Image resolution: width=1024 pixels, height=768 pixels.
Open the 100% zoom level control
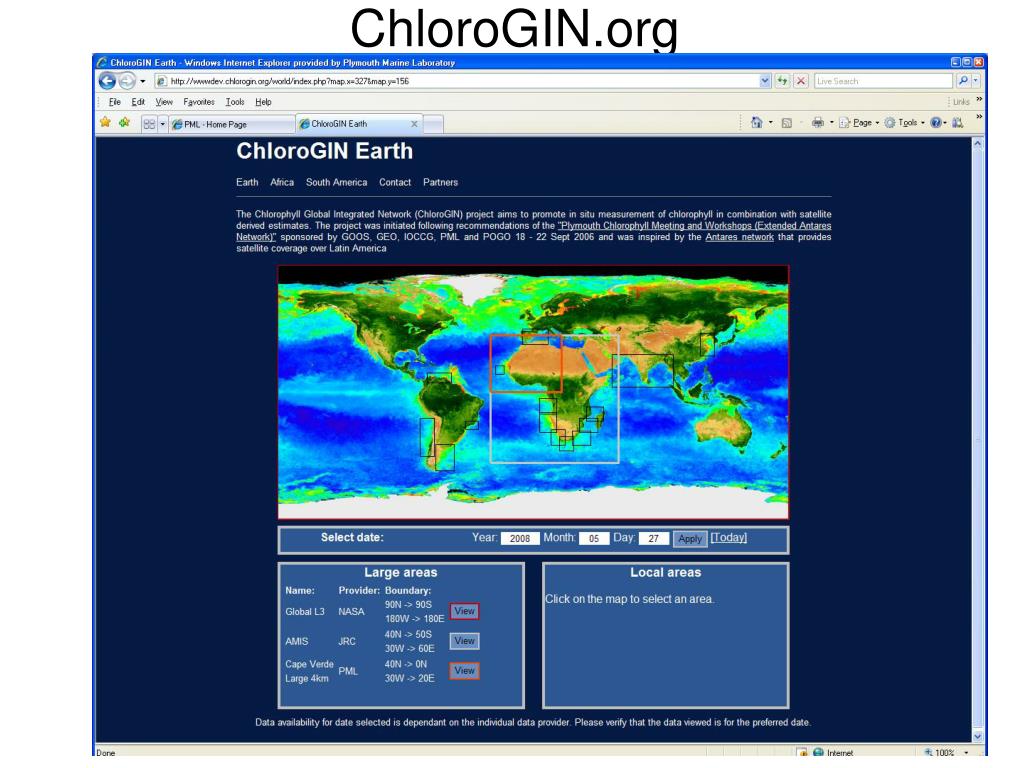pos(946,752)
